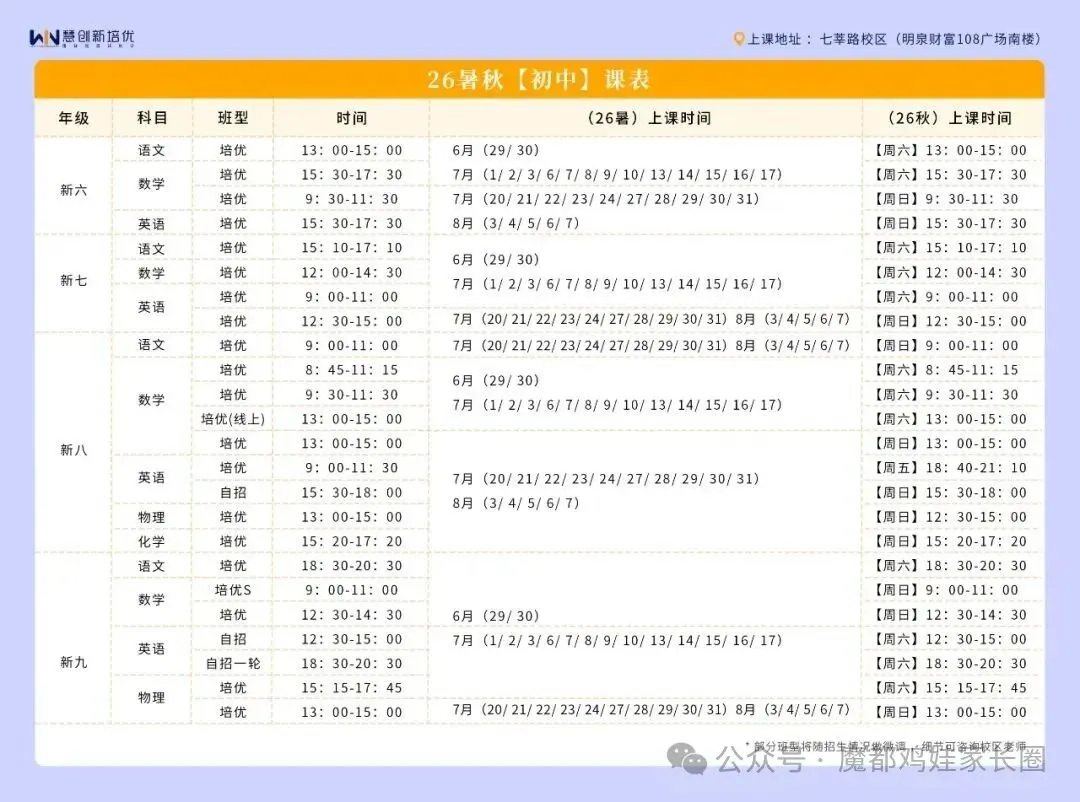The image size is (1080, 802).
Task: Click the 【周六】9:00-11:00 autumn cell
Action: 953,297
